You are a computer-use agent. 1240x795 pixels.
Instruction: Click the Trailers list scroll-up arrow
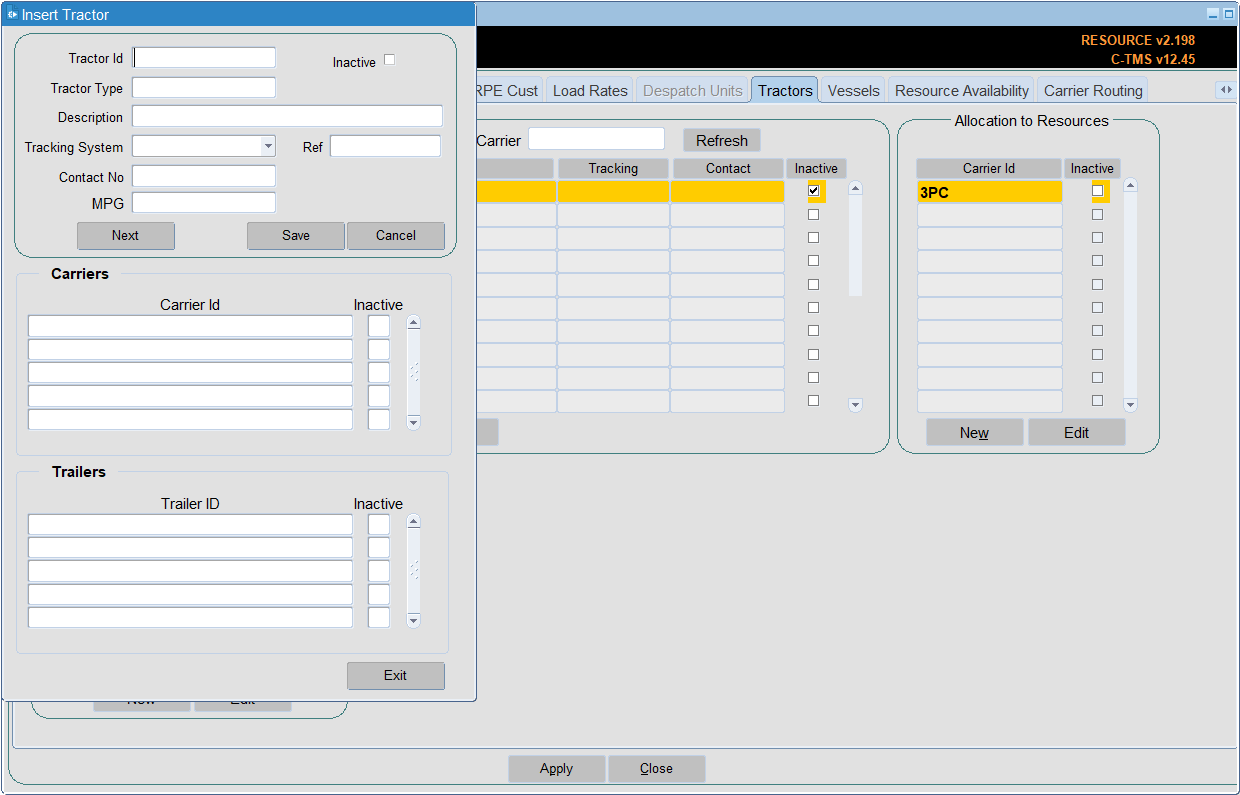point(414,522)
